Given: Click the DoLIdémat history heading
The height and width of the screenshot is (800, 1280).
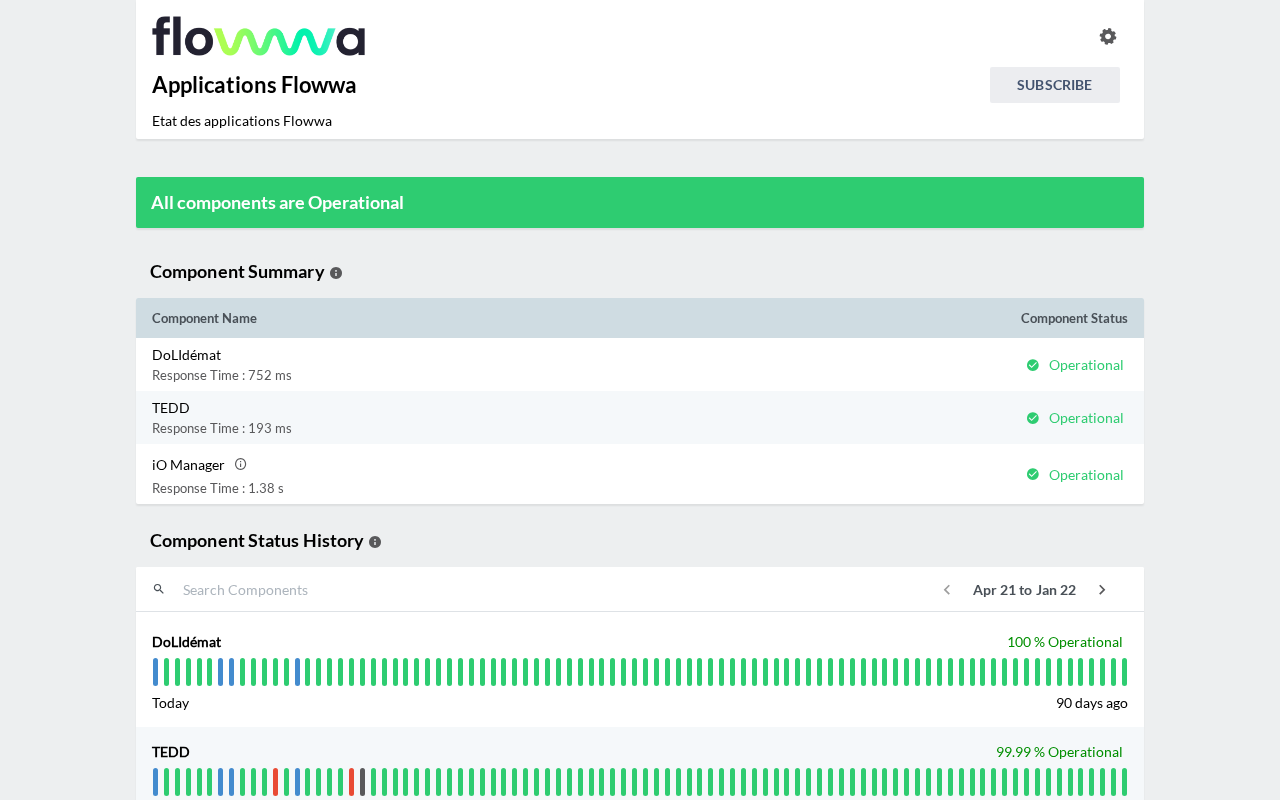Looking at the screenshot, I should point(187,642).
